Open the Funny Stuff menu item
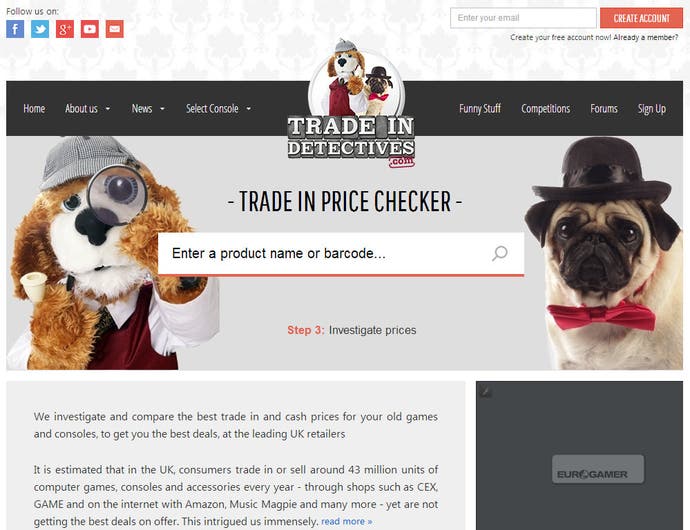 click(480, 109)
